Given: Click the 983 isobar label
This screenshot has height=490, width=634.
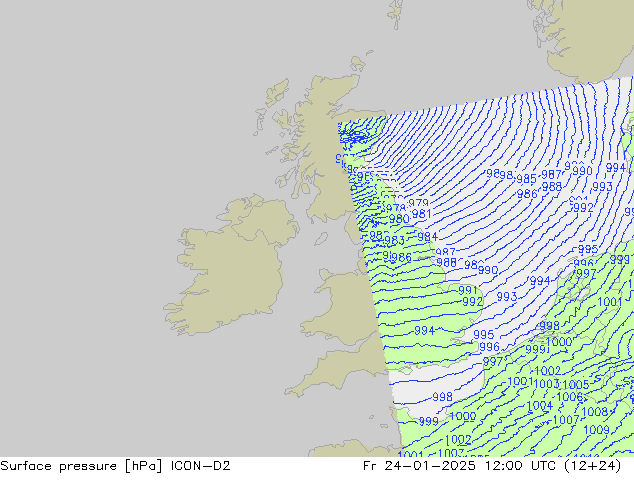Looking at the screenshot, I should pyautogui.click(x=394, y=241).
